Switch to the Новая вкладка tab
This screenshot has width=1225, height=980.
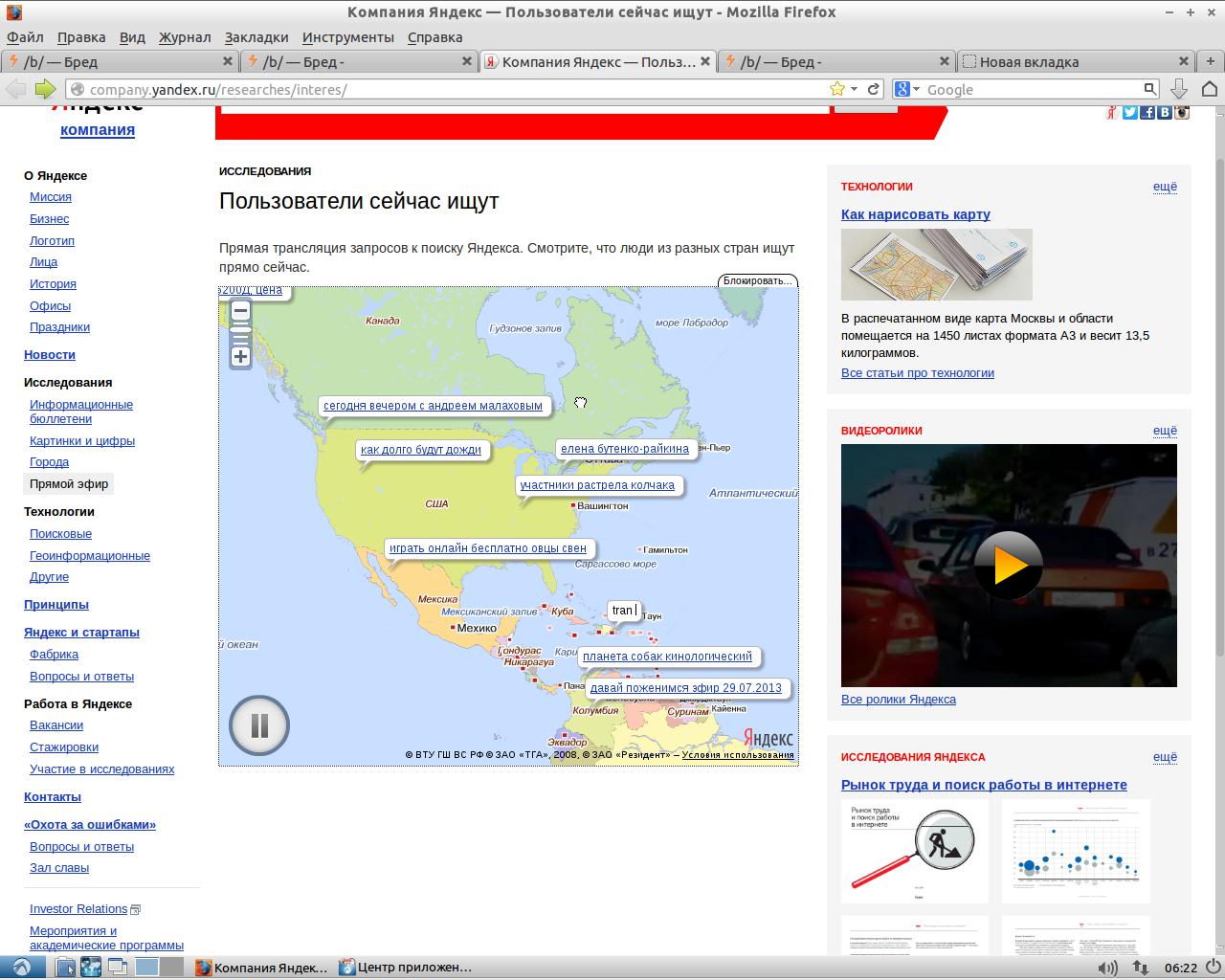click(1077, 61)
